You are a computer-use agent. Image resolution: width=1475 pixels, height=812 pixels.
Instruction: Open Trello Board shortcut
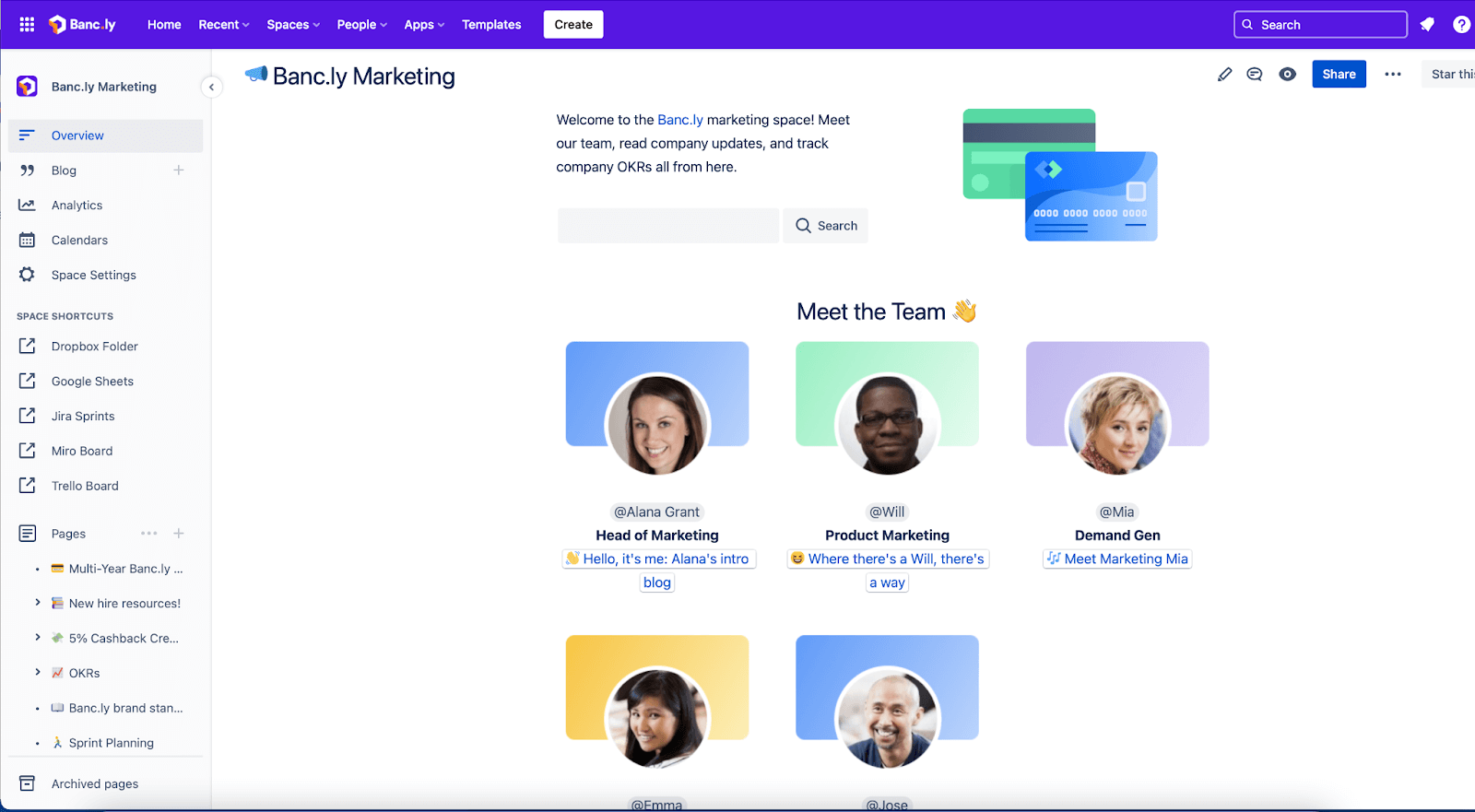[x=85, y=486]
